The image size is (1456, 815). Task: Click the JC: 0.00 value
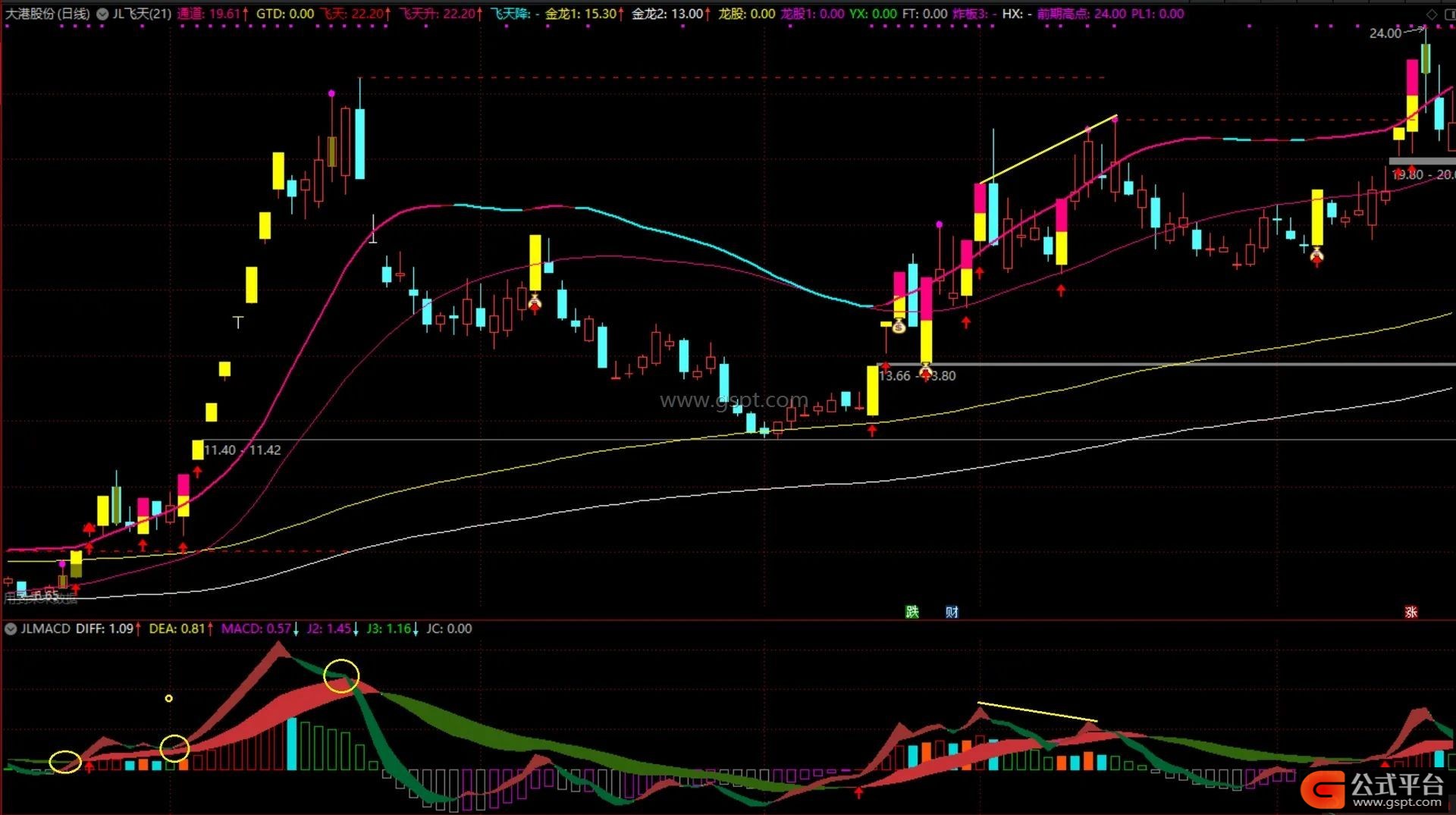[x=449, y=628]
